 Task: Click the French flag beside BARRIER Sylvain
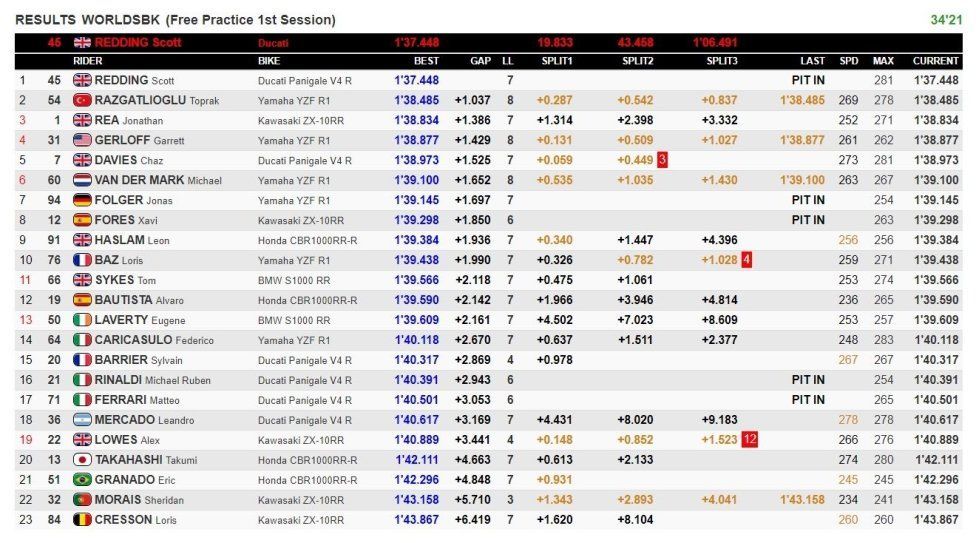coord(82,359)
